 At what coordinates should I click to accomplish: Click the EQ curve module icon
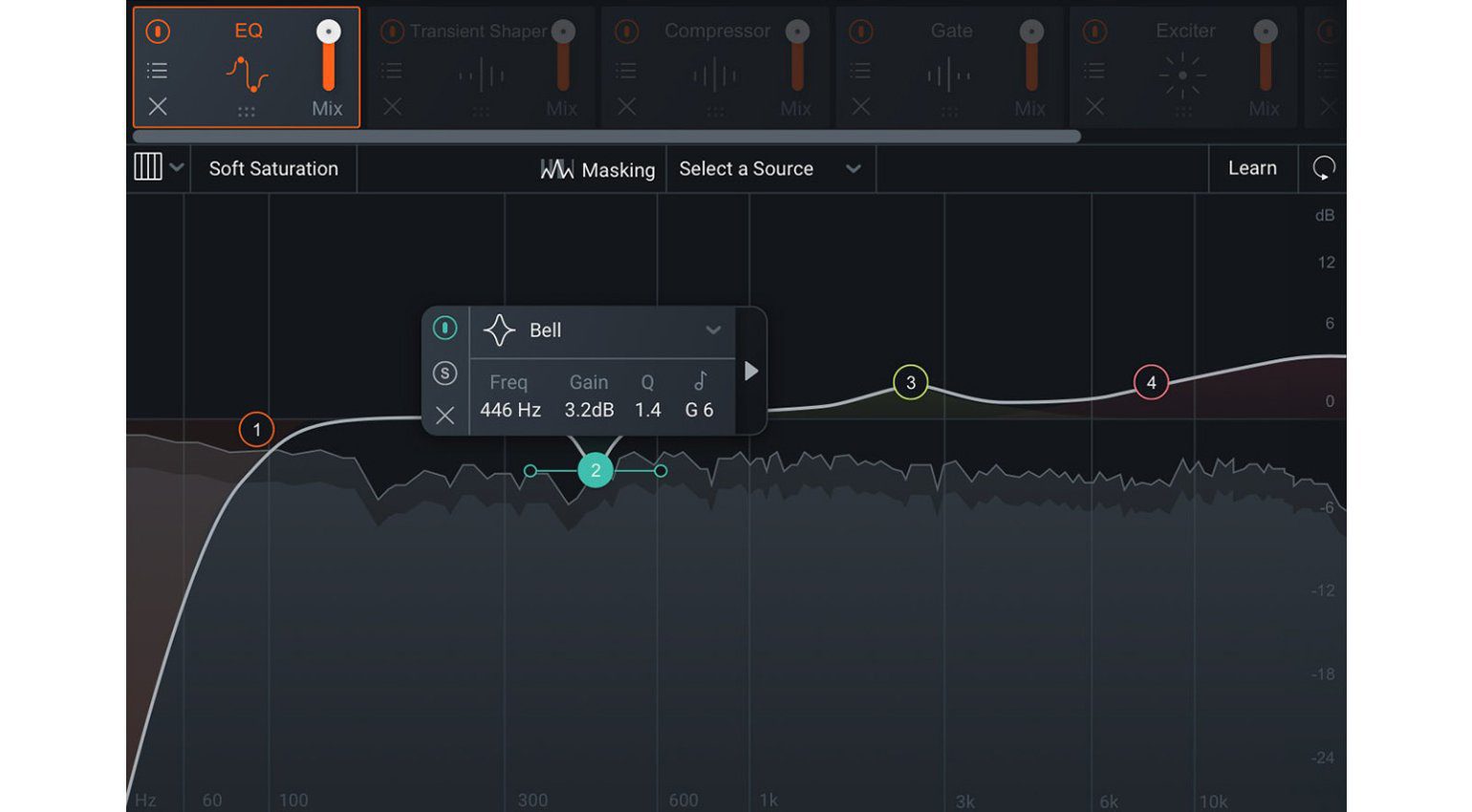[x=247, y=75]
